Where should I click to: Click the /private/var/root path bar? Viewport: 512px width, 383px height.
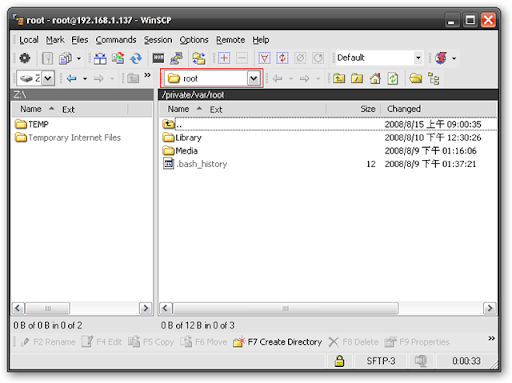(328, 95)
